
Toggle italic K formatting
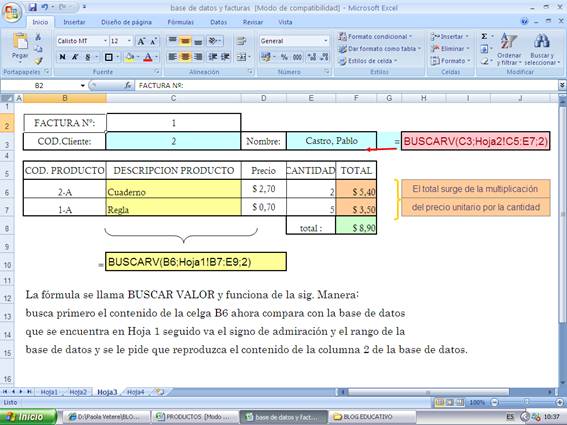[x=75, y=57]
